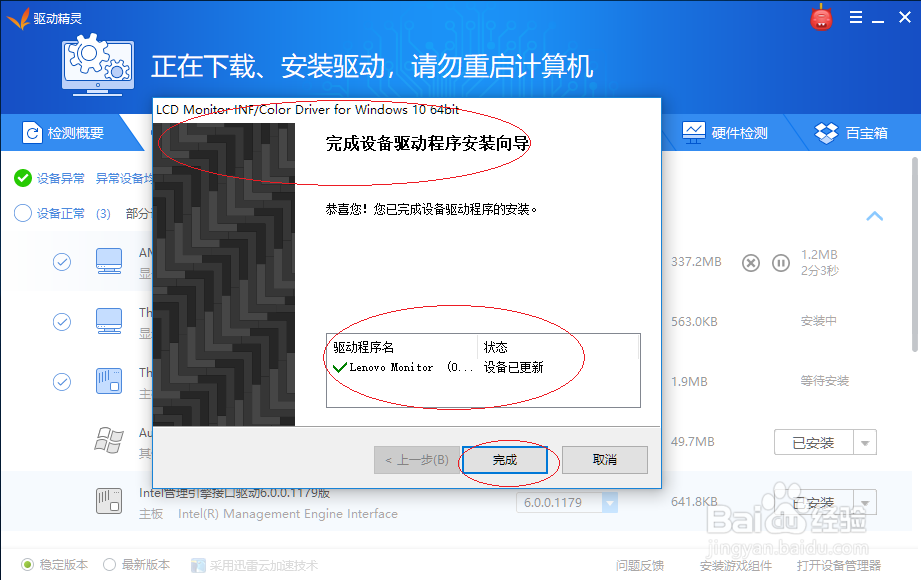Collapse the driver list via the chevron
Viewport: 921px width, 580px height.
point(875,216)
